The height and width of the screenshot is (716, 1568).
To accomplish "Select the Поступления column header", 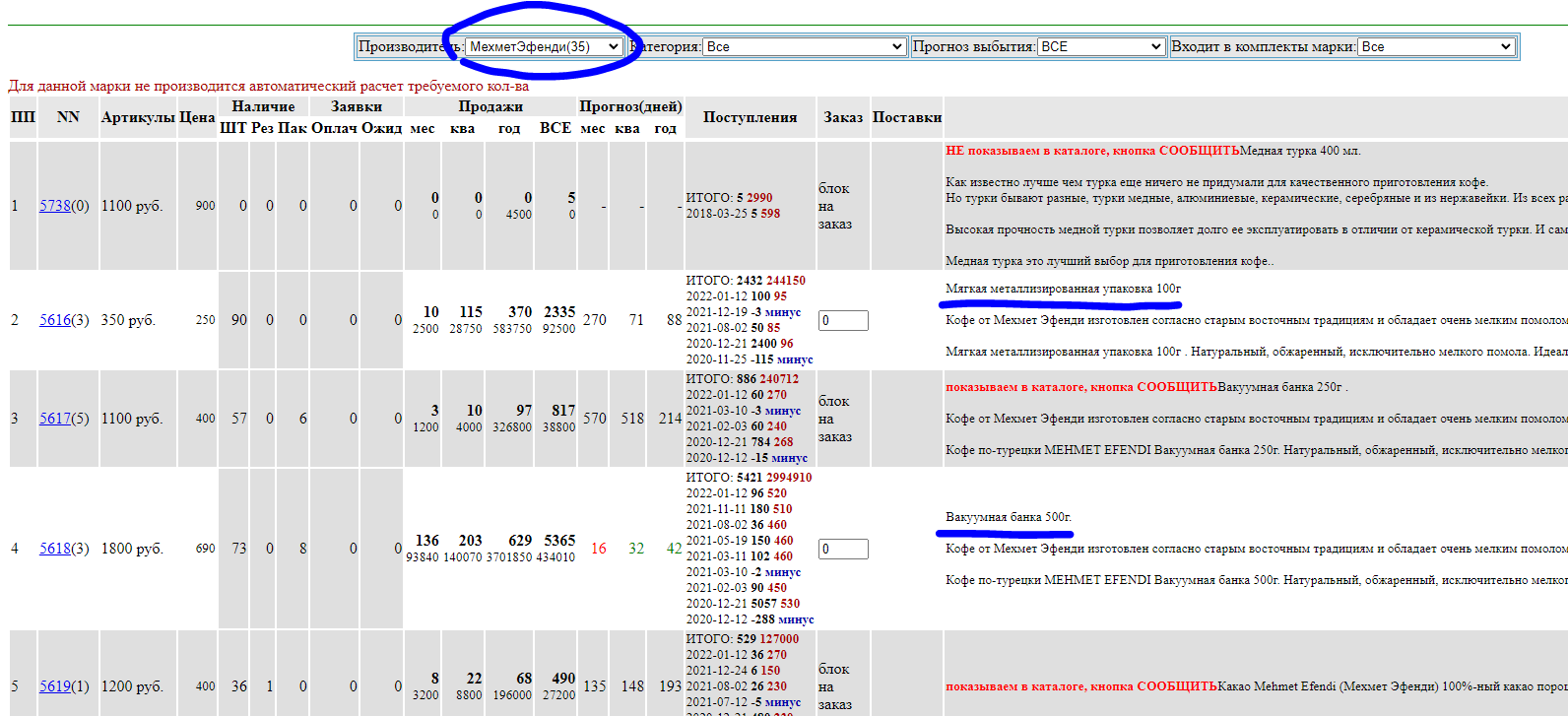I will tap(750, 117).
